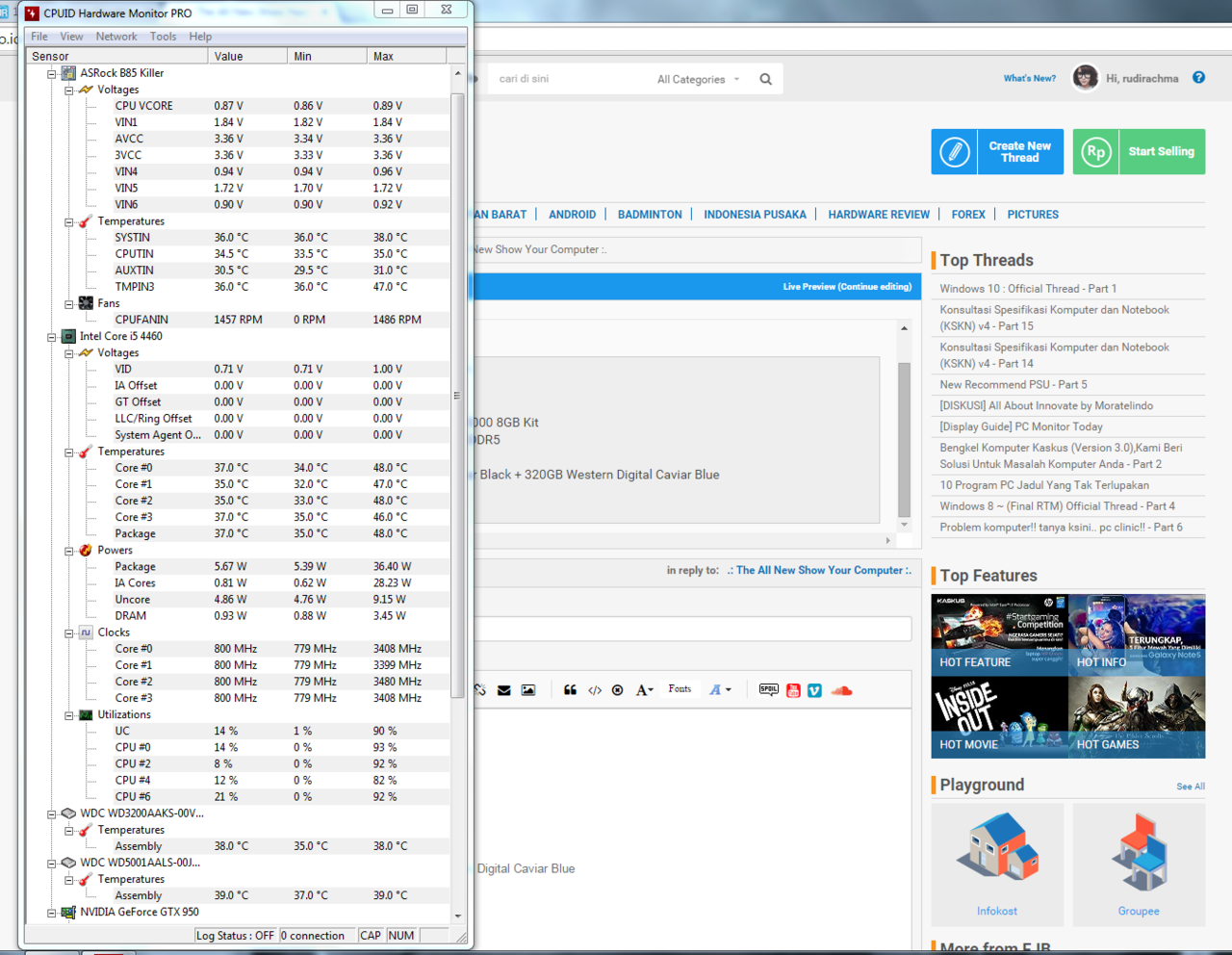Open the File menu in Hardware Monitor
Viewport: 1232px width, 955px height.
(39, 37)
